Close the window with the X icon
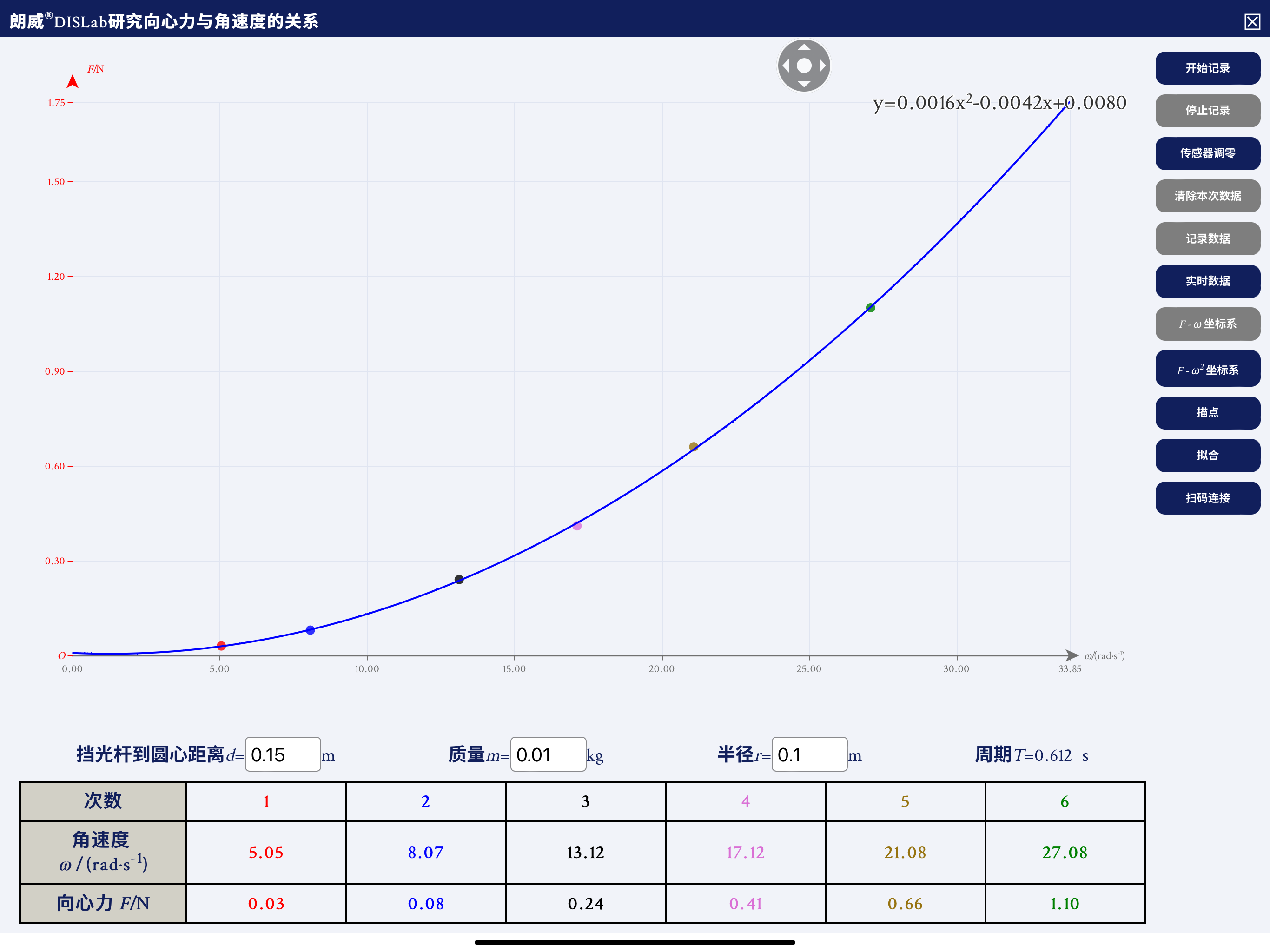 click(1251, 22)
